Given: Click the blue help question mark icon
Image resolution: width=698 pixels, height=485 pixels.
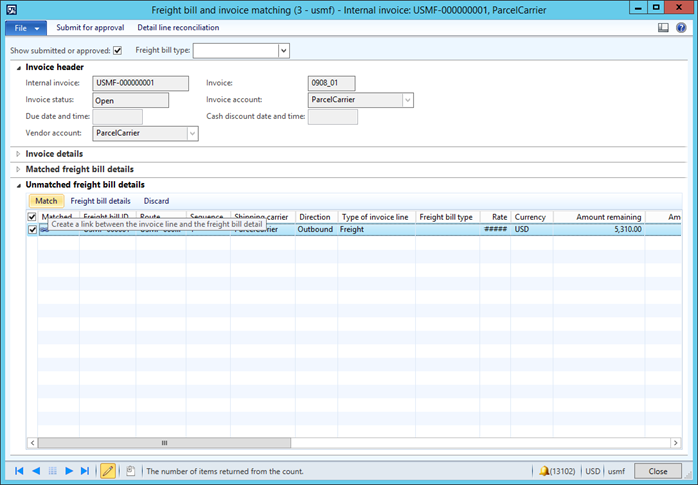Looking at the screenshot, I should click(x=682, y=28).
